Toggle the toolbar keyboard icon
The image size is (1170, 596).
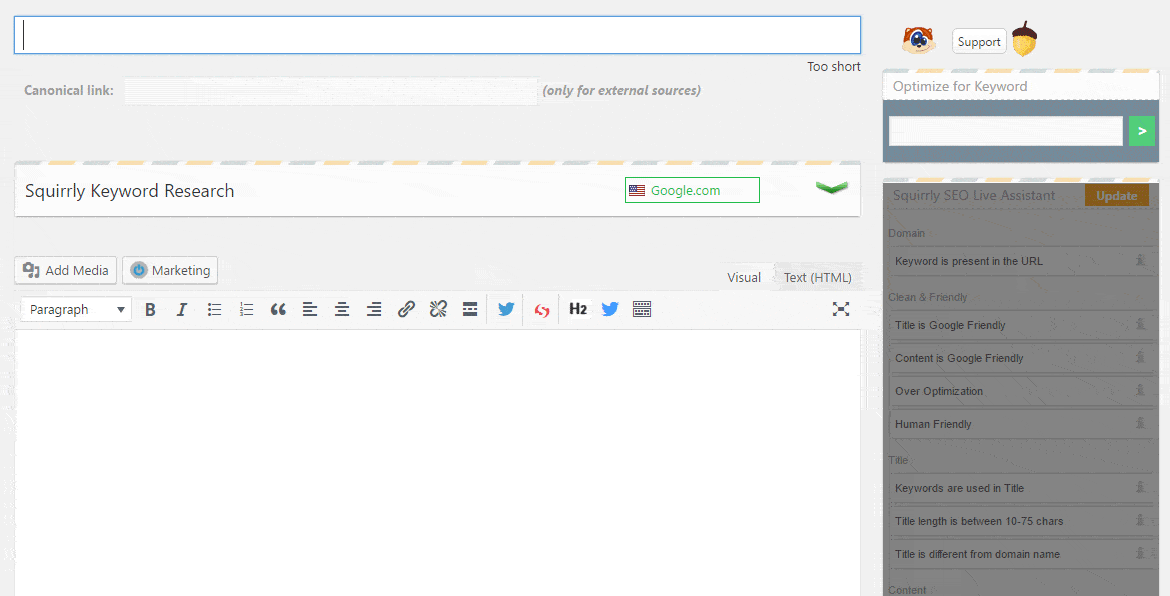click(x=642, y=310)
